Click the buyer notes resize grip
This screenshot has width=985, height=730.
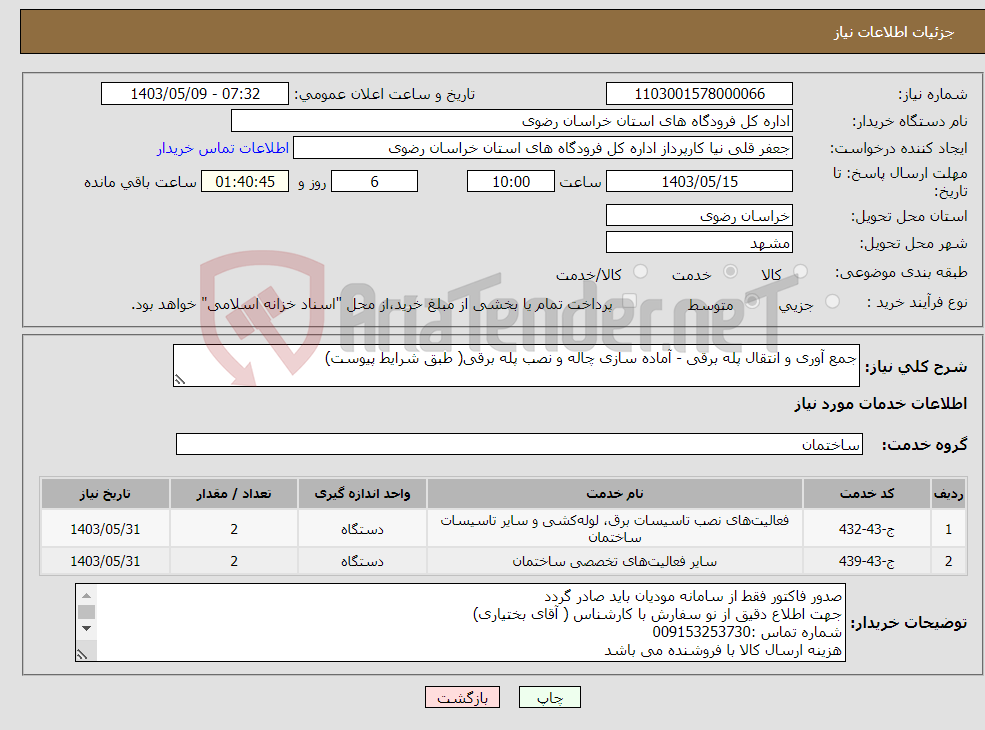[x=82, y=655]
